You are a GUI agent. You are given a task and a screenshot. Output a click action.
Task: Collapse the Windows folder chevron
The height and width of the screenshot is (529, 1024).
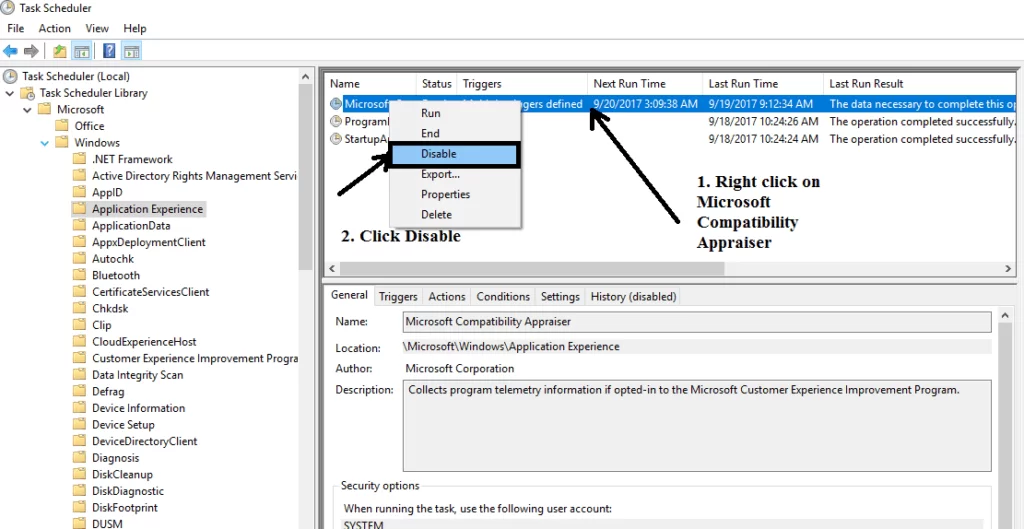(44, 143)
